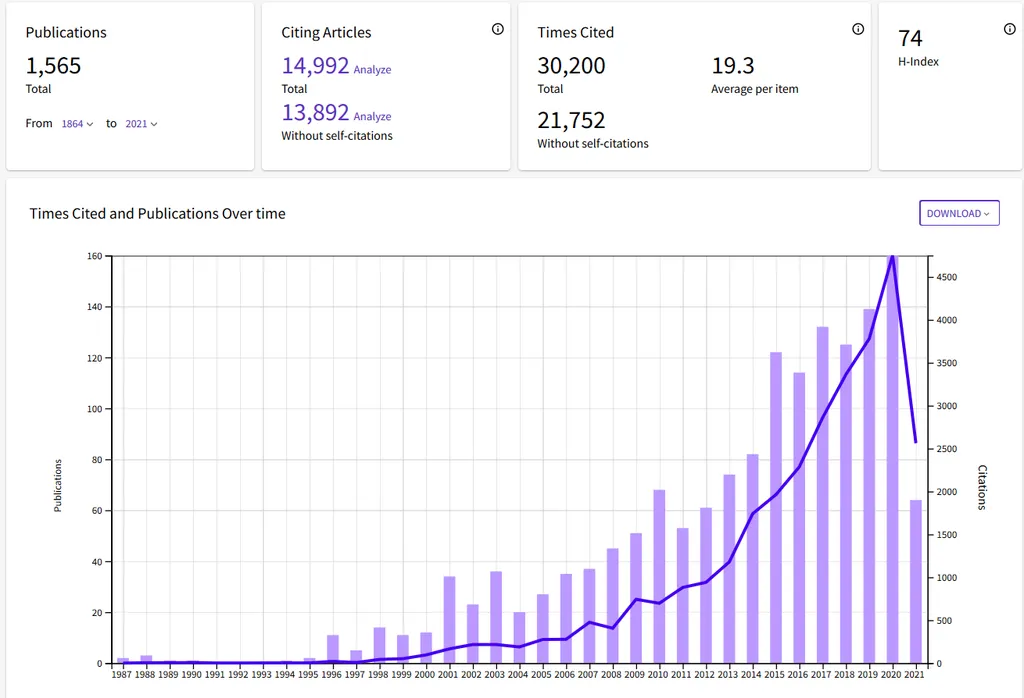This screenshot has height=698, width=1024.
Task: Open the 13,892 citing articles count
Action: [315, 112]
